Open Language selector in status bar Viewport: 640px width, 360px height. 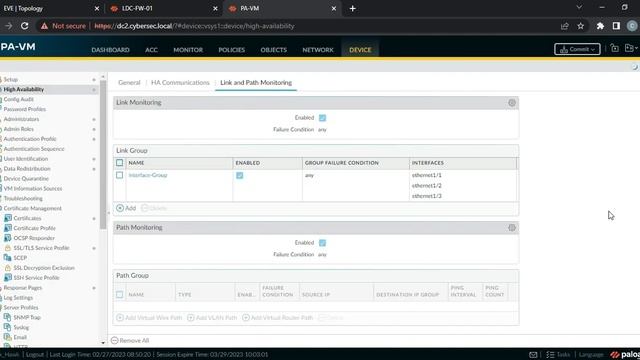tap(591, 355)
